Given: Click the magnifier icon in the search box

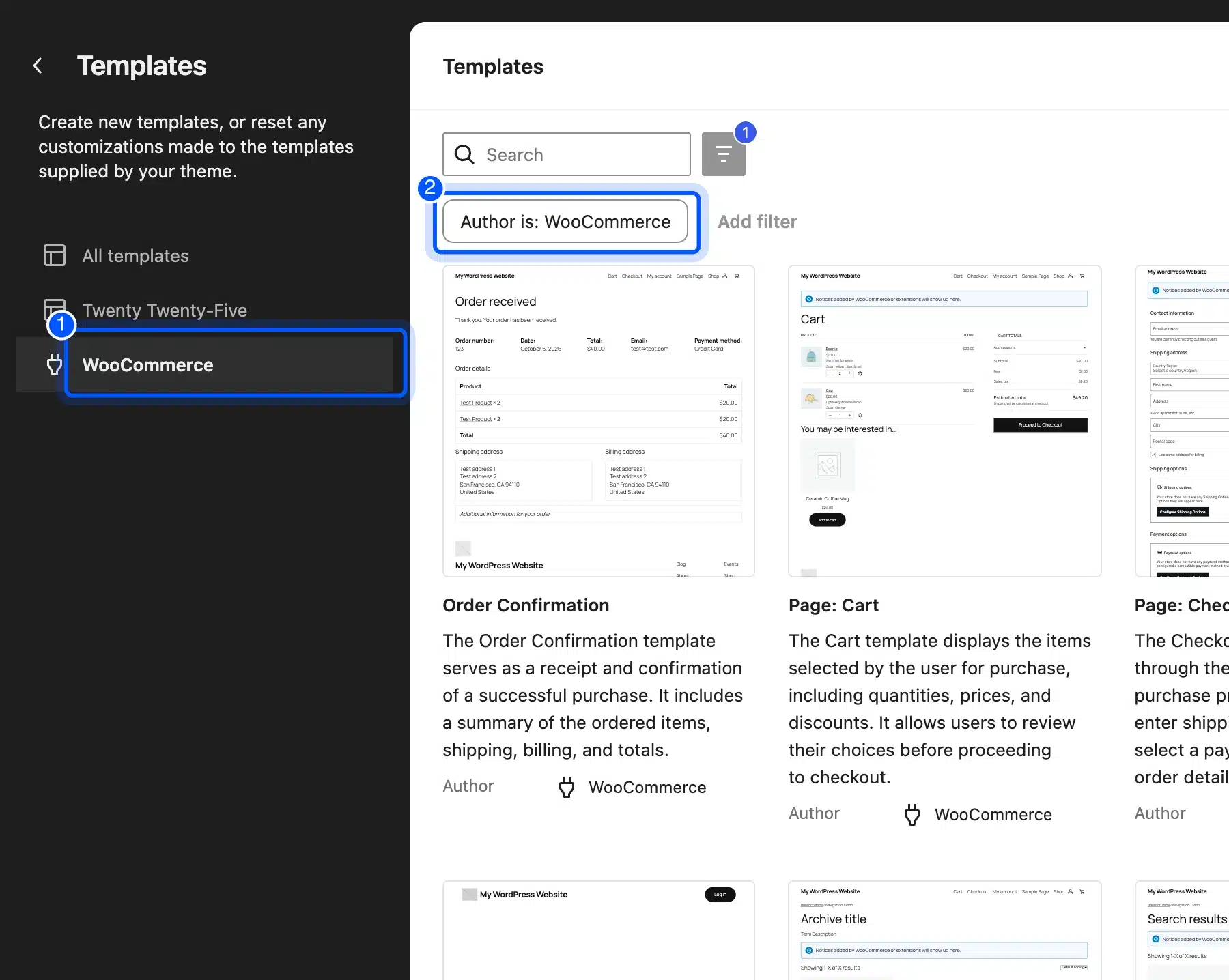Looking at the screenshot, I should (464, 155).
